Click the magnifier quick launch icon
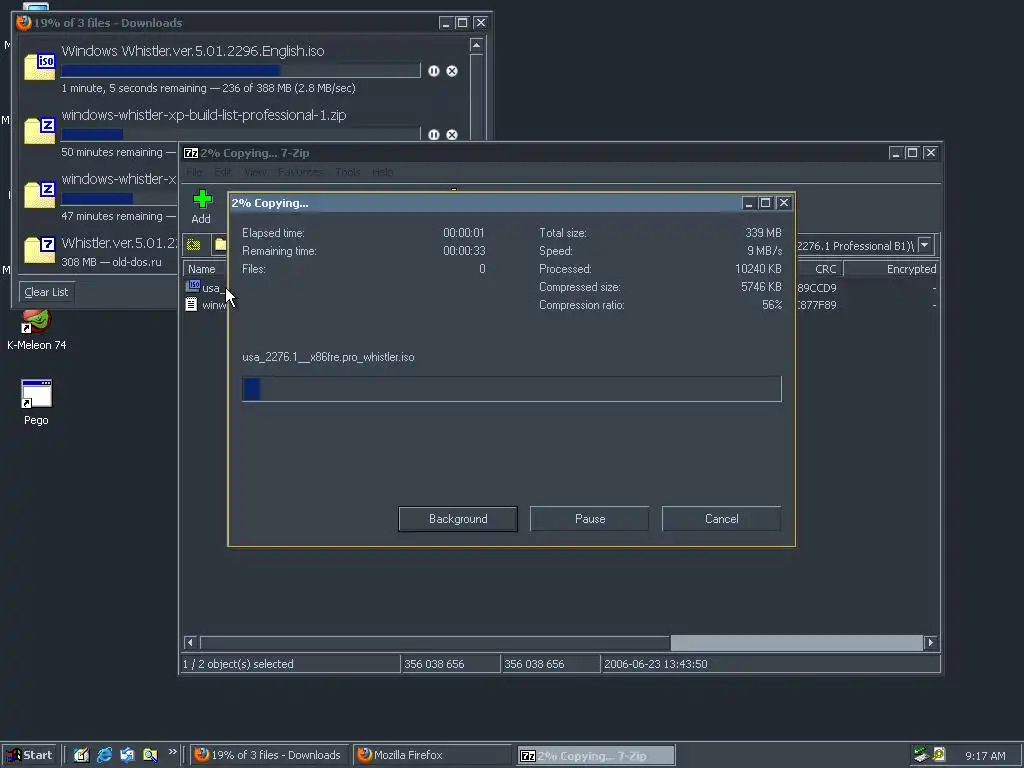 click(150, 755)
